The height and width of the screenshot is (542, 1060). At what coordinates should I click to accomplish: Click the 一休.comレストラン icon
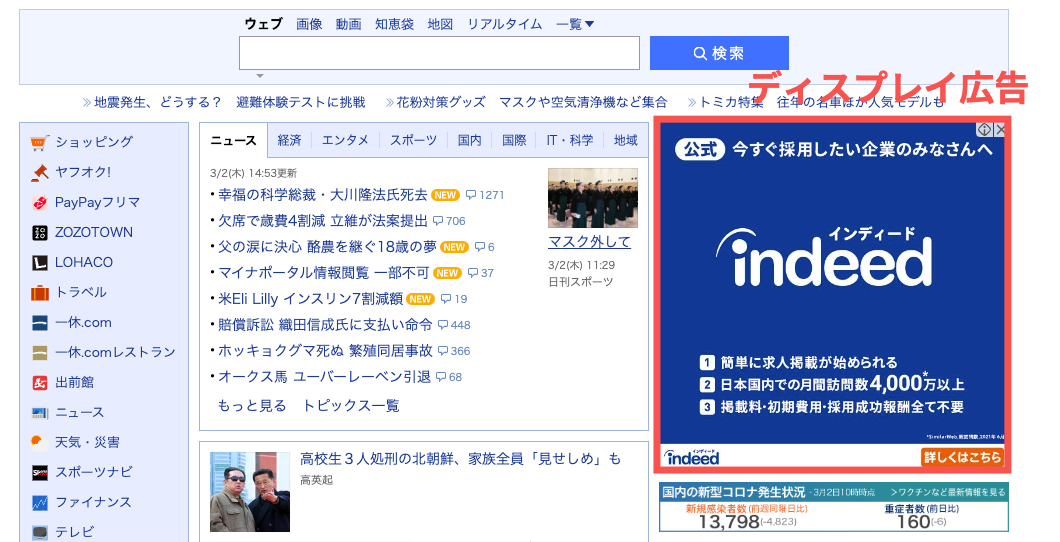[40, 352]
